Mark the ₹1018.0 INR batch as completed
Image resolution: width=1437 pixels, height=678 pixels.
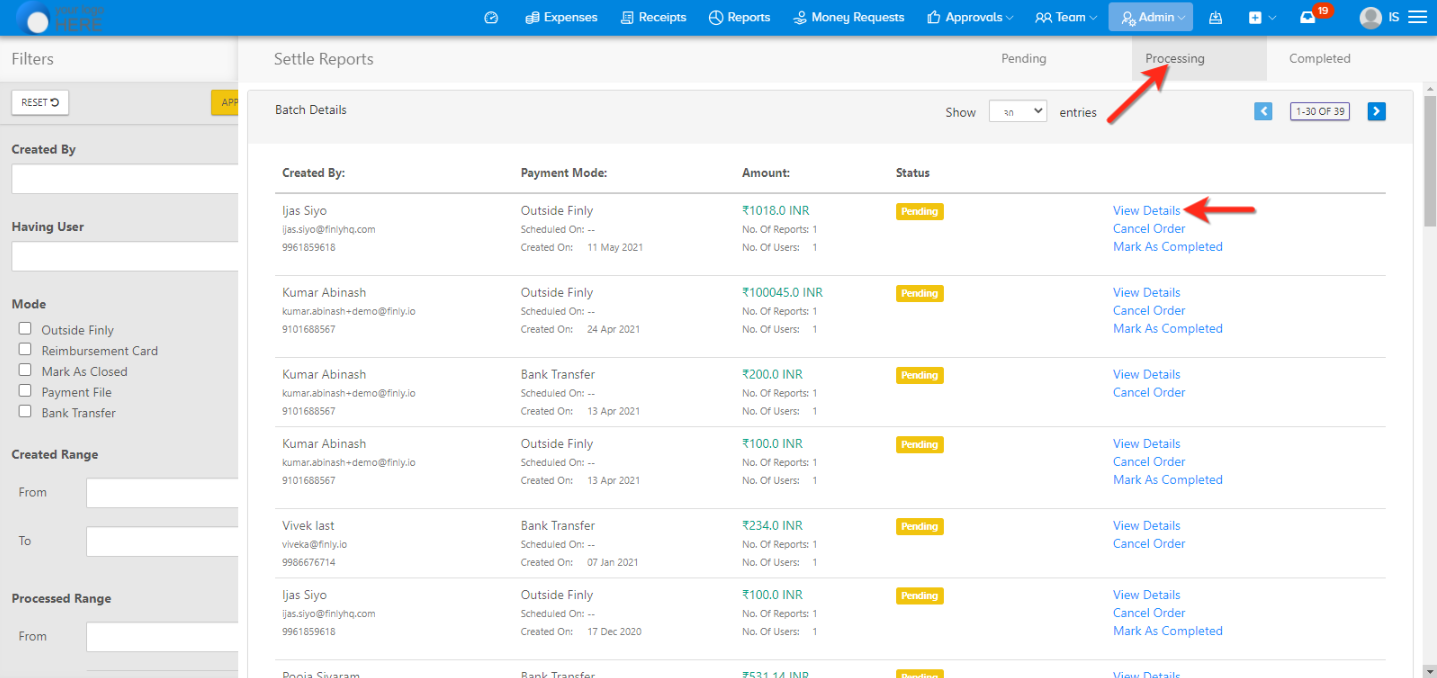(x=1168, y=247)
